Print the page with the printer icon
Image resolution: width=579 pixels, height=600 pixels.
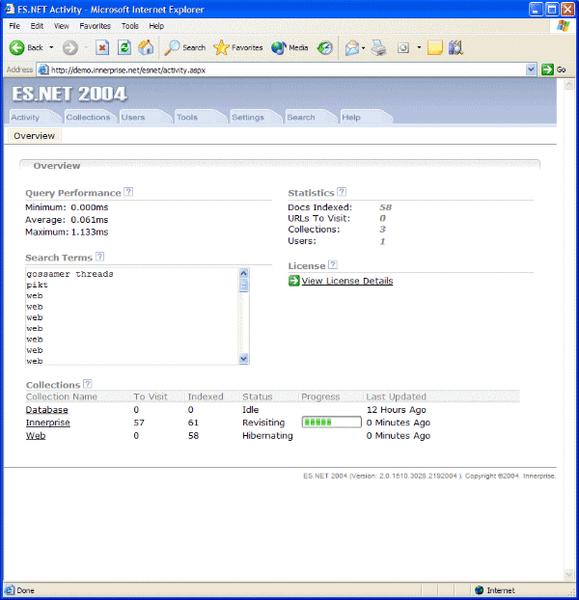[378, 48]
